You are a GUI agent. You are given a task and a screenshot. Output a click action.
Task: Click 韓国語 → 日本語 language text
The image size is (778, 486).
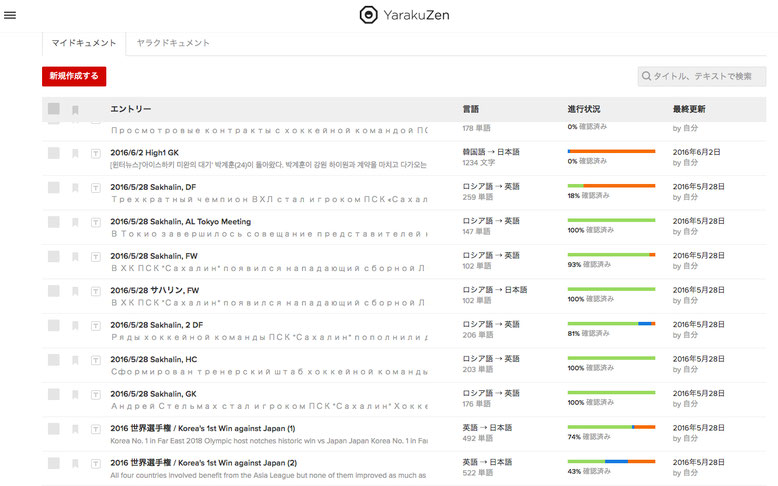491,152
